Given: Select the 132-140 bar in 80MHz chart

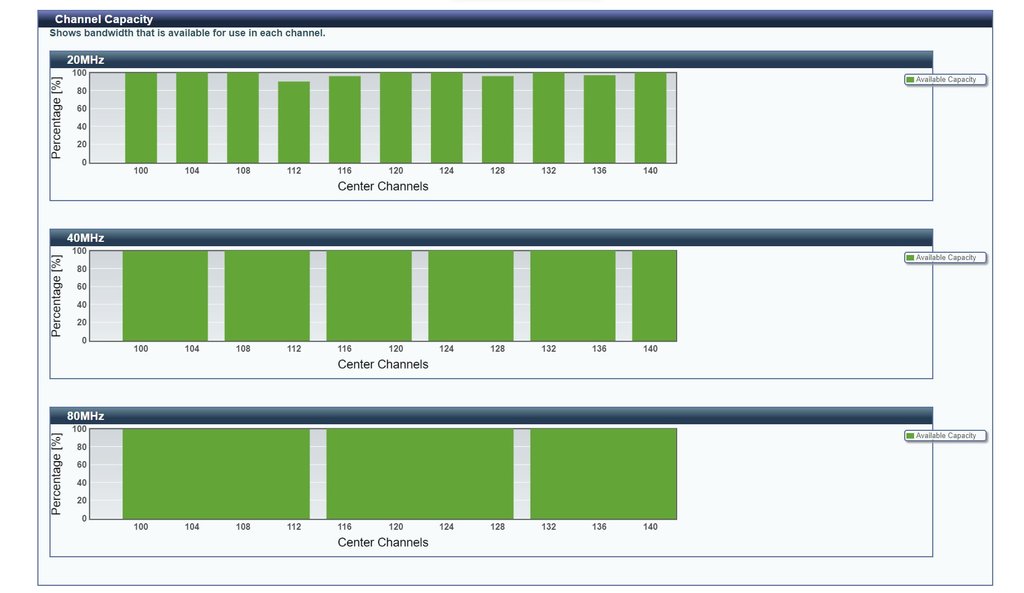Looking at the screenshot, I should click(x=603, y=473).
